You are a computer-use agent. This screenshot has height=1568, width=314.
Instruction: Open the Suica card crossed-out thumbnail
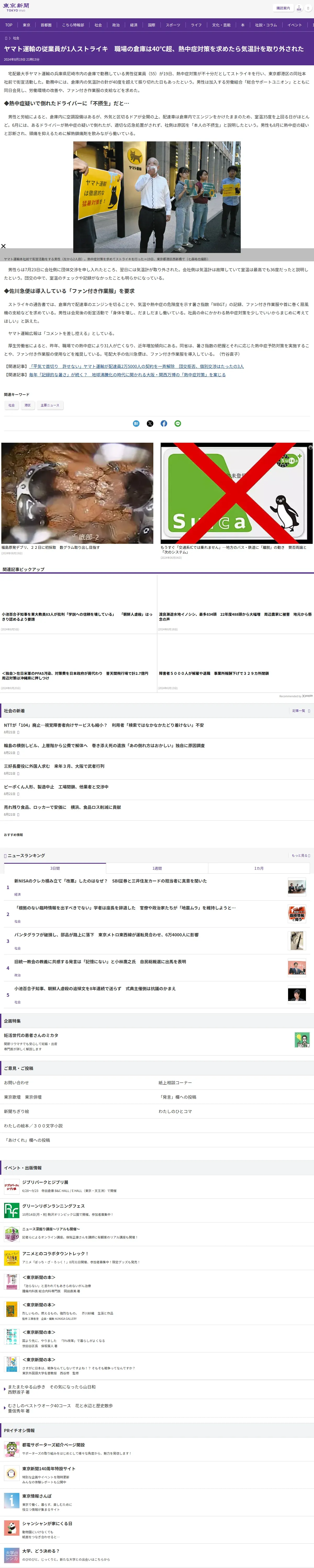pos(237,493)
